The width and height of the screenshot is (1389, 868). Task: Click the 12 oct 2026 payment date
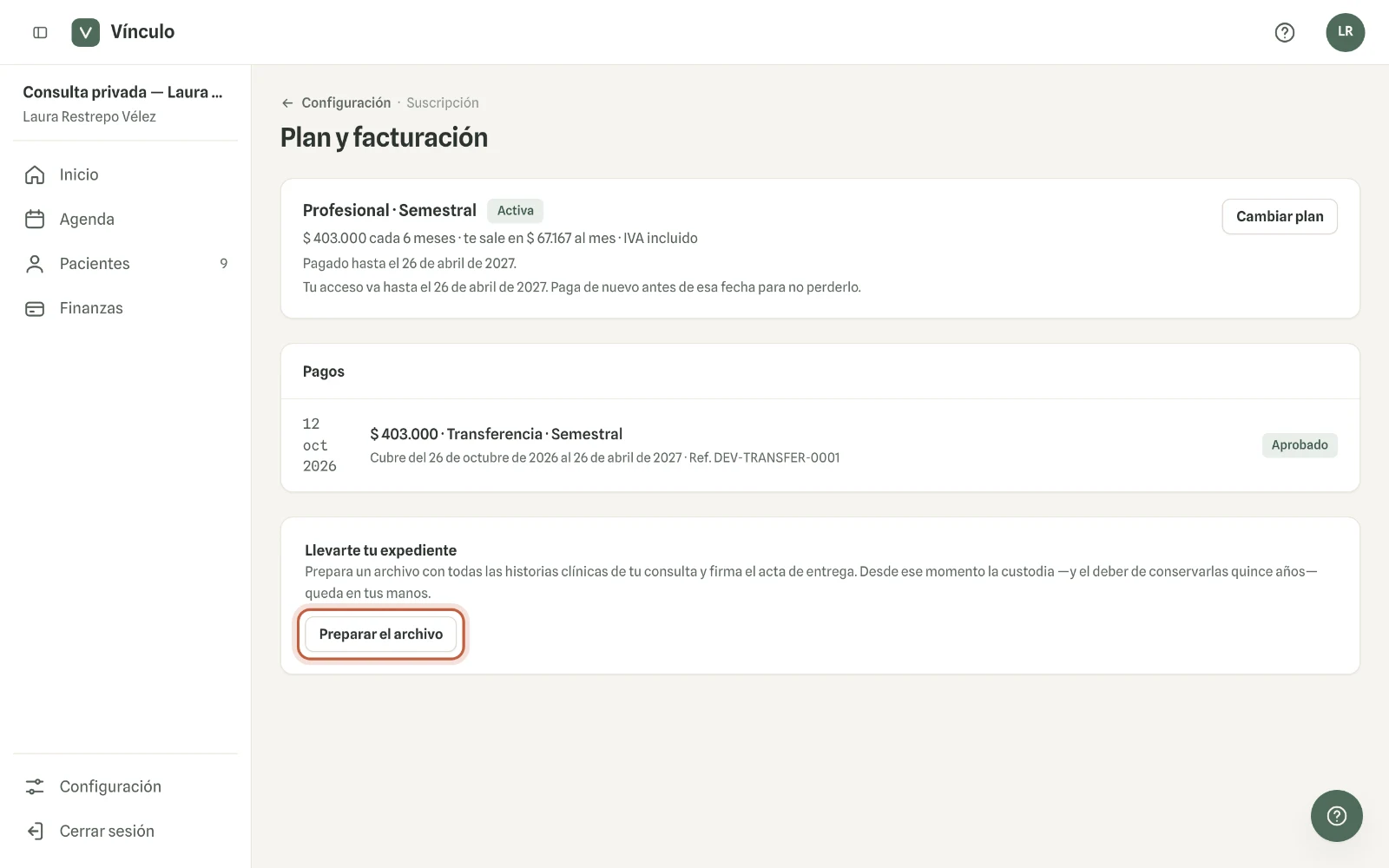point(319,444)
